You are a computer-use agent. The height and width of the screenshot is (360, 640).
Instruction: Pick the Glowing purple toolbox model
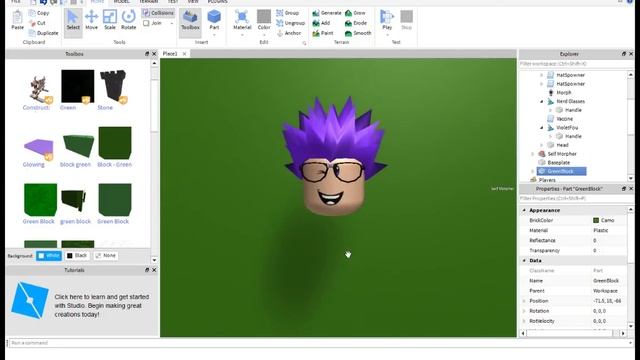(38, 148)
